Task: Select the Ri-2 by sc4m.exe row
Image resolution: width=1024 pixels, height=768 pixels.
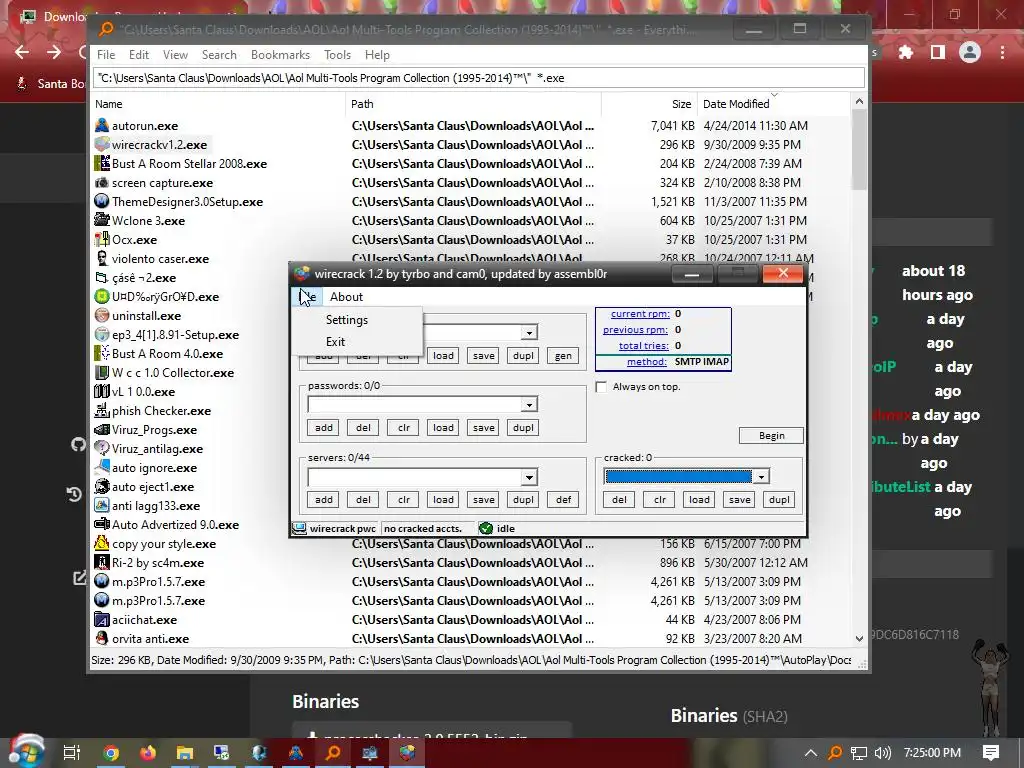Action: click(x=472, y=562)
